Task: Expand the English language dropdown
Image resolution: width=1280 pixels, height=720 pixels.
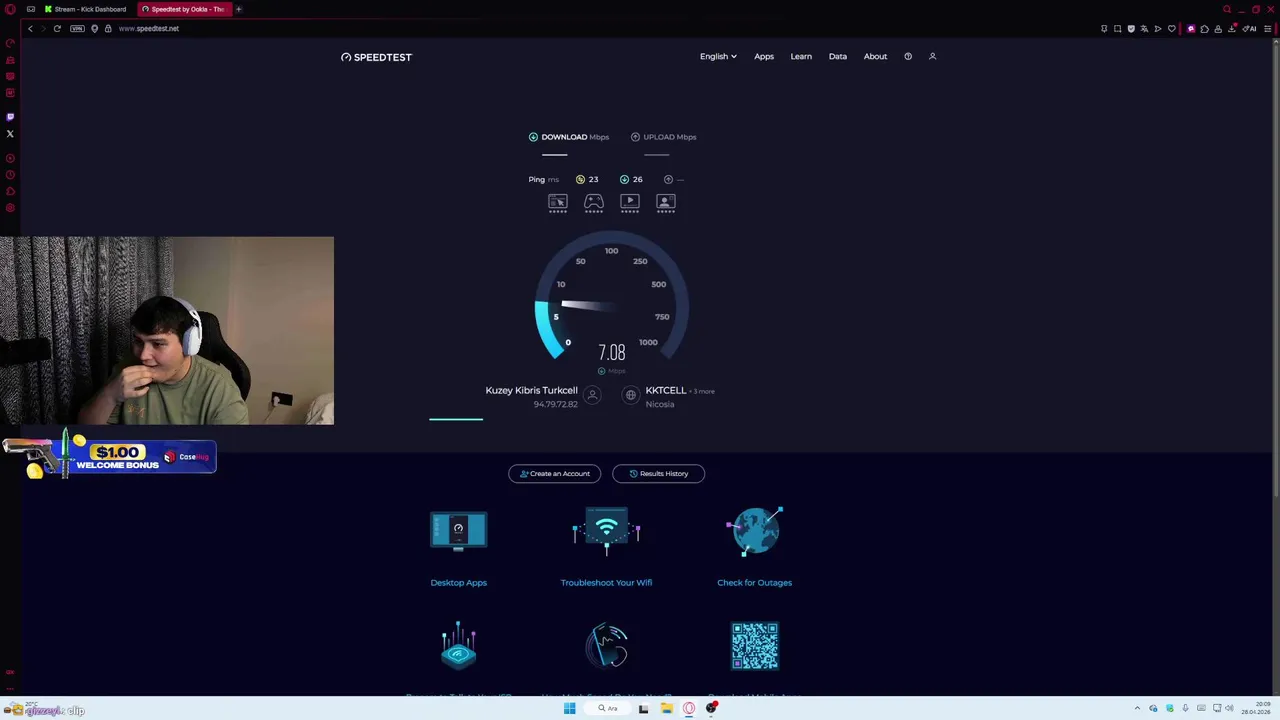Action: tap(718, 56)
